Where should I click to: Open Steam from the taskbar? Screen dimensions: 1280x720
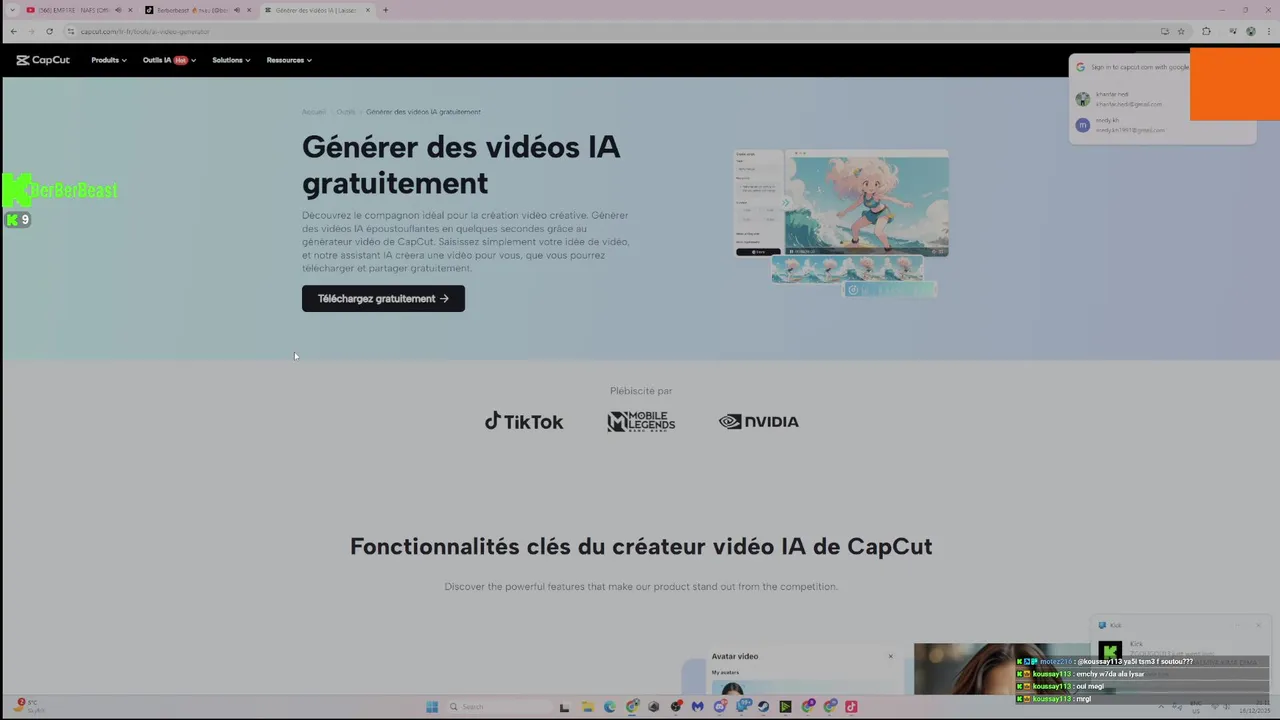click(x=764, y=706)
